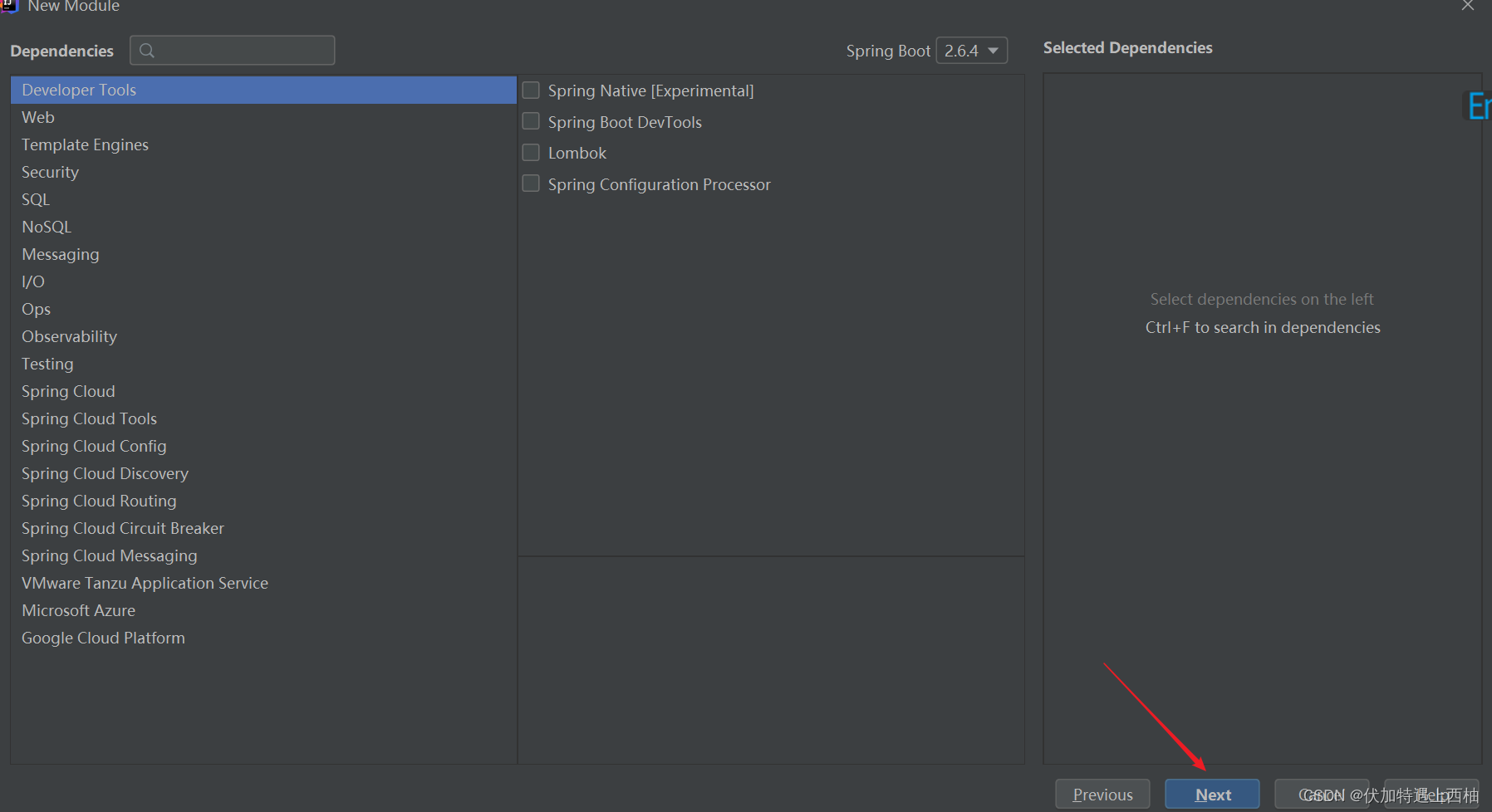Select the Web category
Screen dimensions: 1492x812
point(263,117)
